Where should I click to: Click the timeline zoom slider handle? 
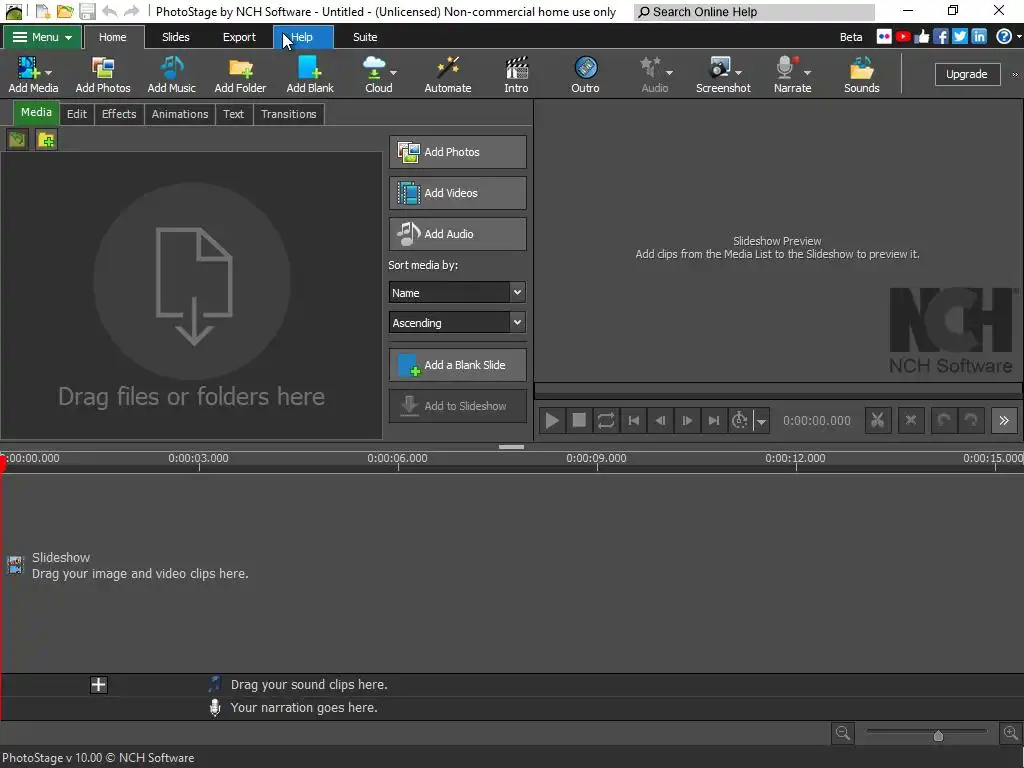[938, 735]
